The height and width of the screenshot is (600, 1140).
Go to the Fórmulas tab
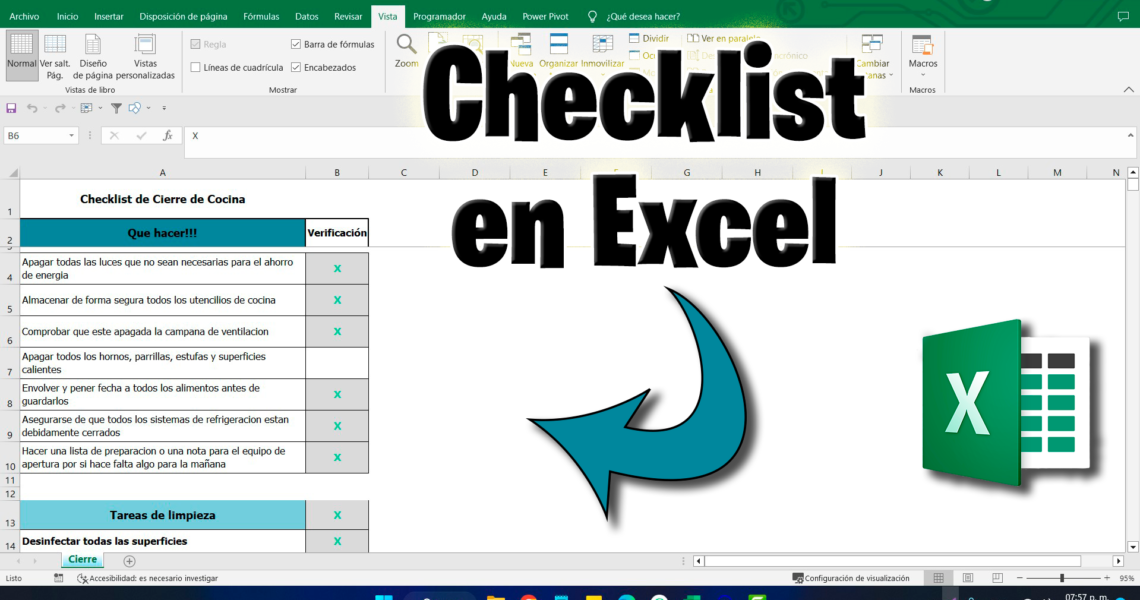[x=261, y=16]
